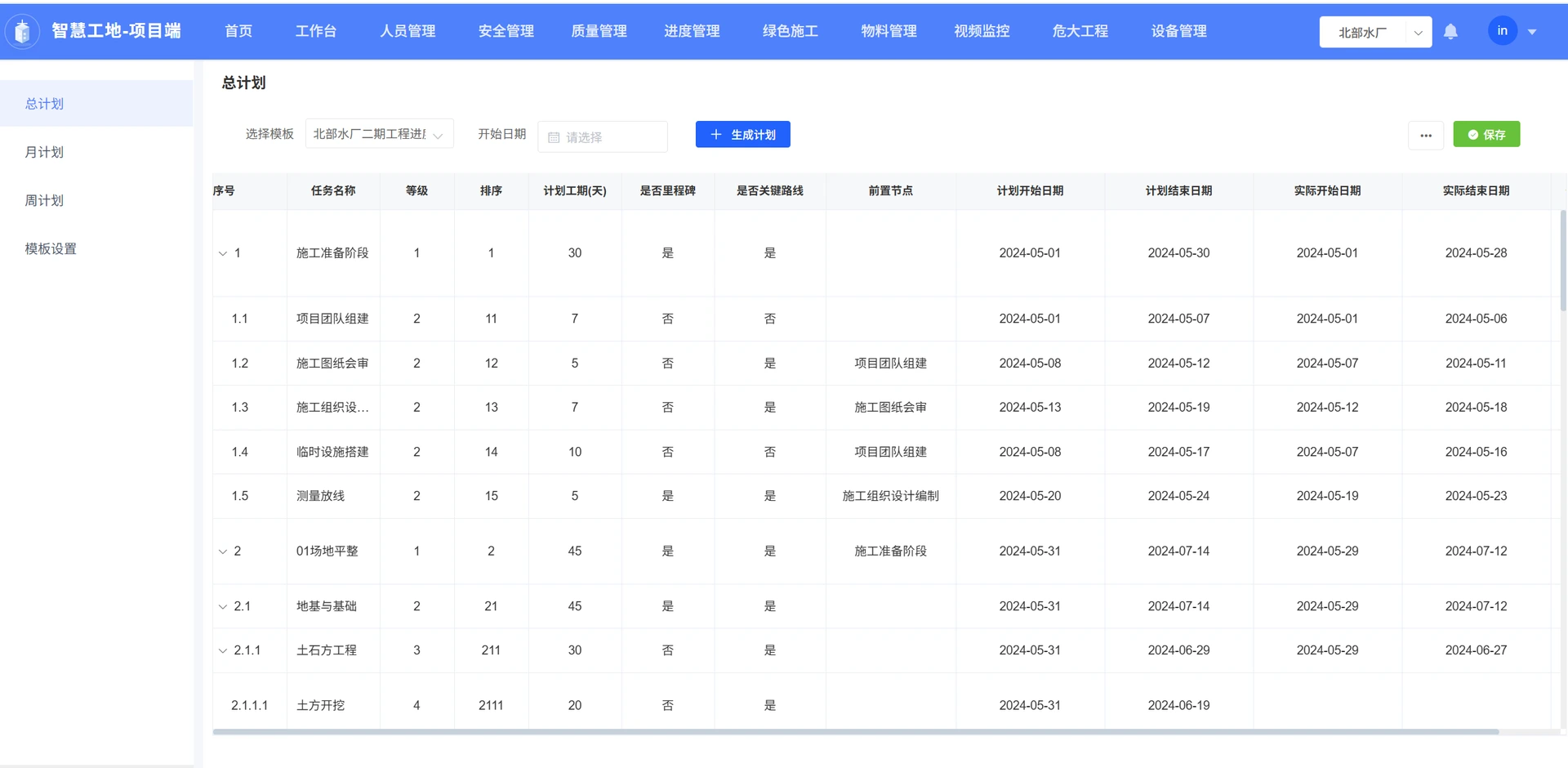1568x768 pixels.
Task: Click the 是否里程碑 column header
Action: coord(668,190)
